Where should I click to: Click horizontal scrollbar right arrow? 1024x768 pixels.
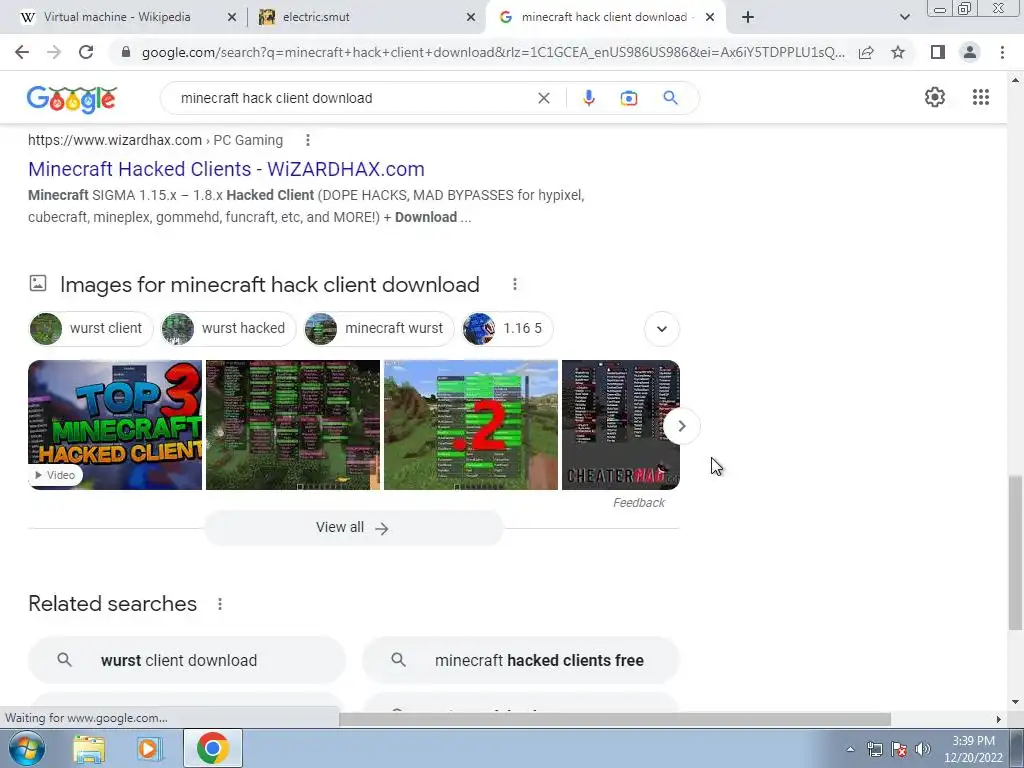tap(999, 719)
